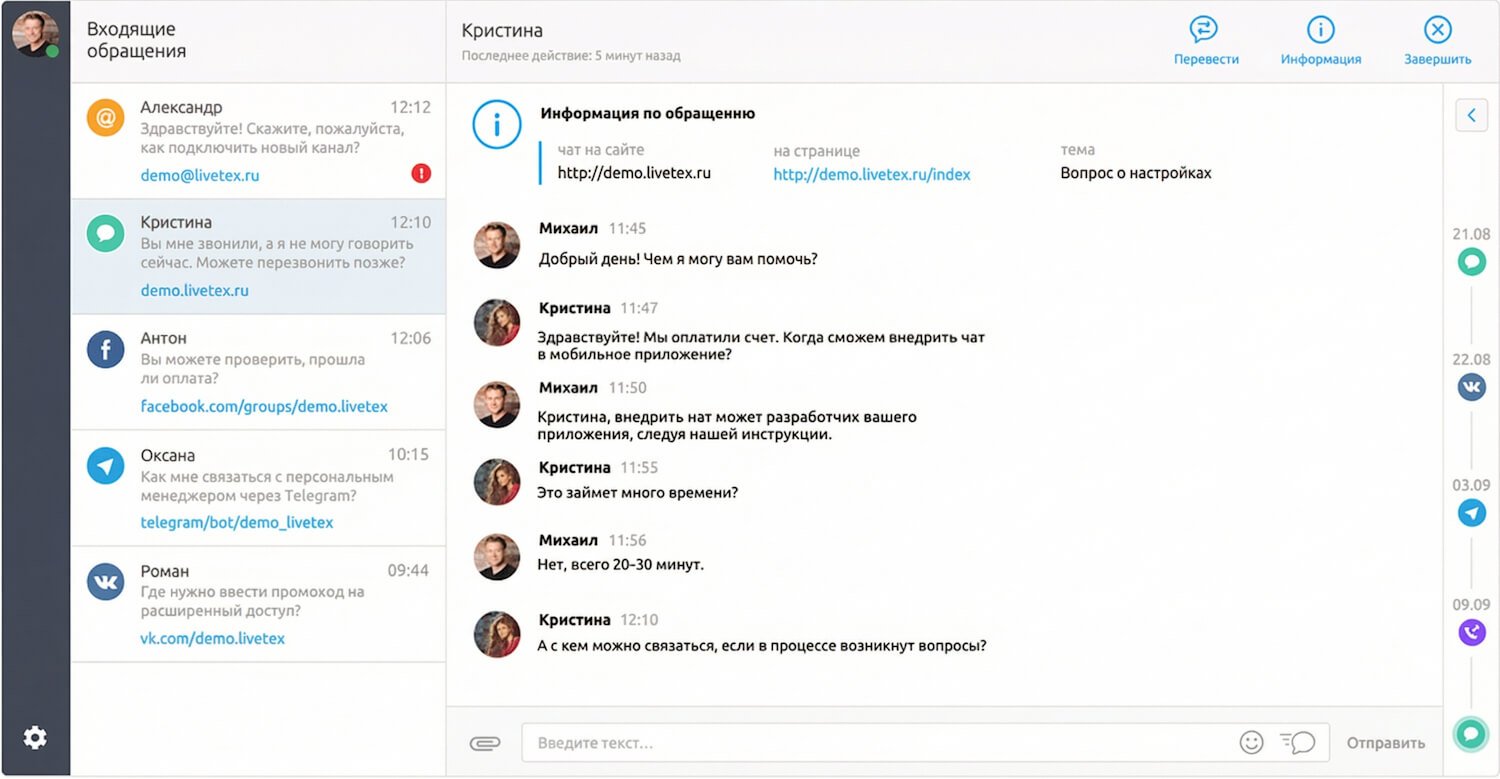The height and width of the screenshot is (779, 1500).
Task: Jump to the 22.08 VK timeline marker
Action: point(1471,387)
